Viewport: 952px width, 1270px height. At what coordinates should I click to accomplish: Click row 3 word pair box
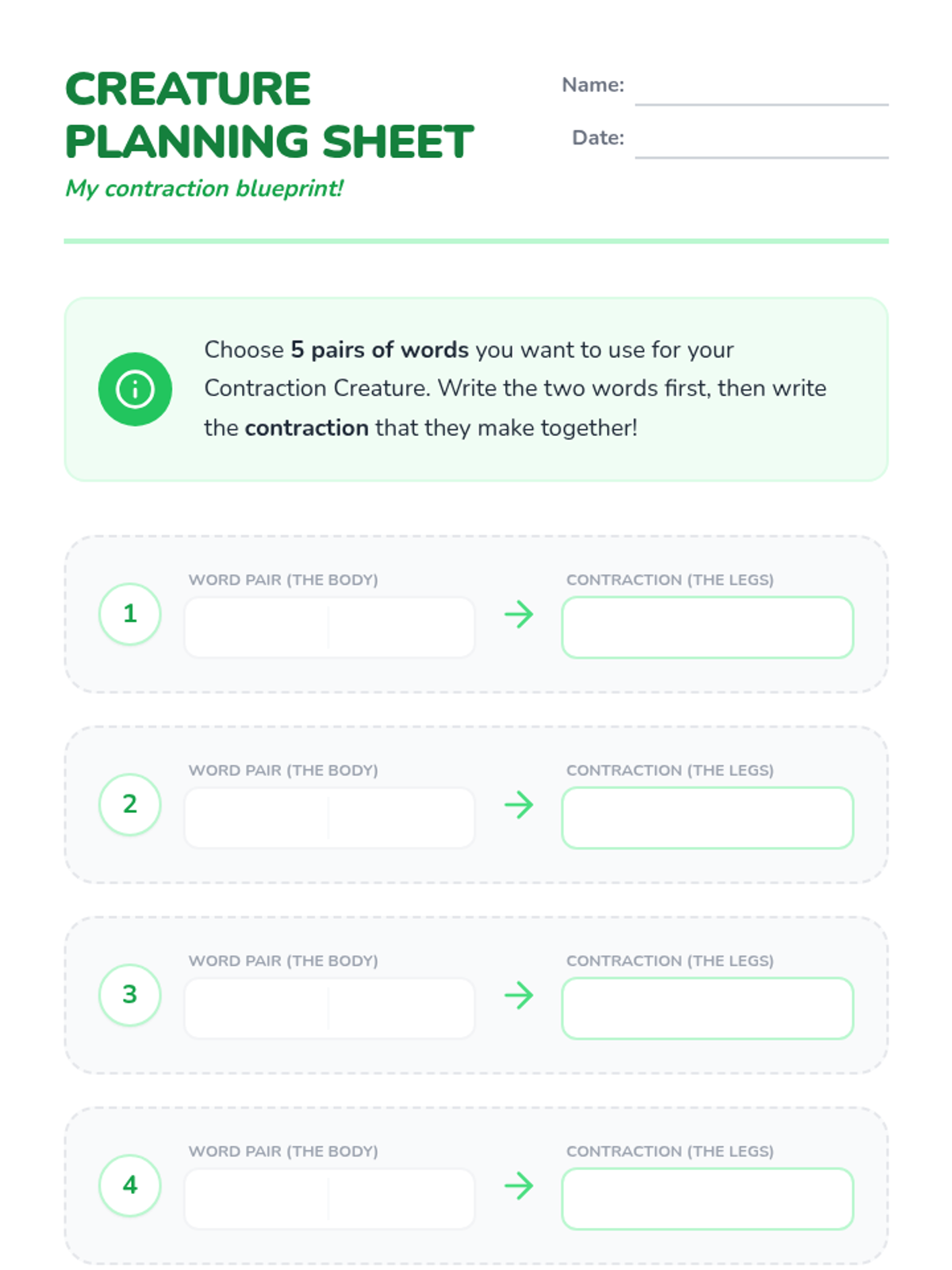coord(329,1008)
